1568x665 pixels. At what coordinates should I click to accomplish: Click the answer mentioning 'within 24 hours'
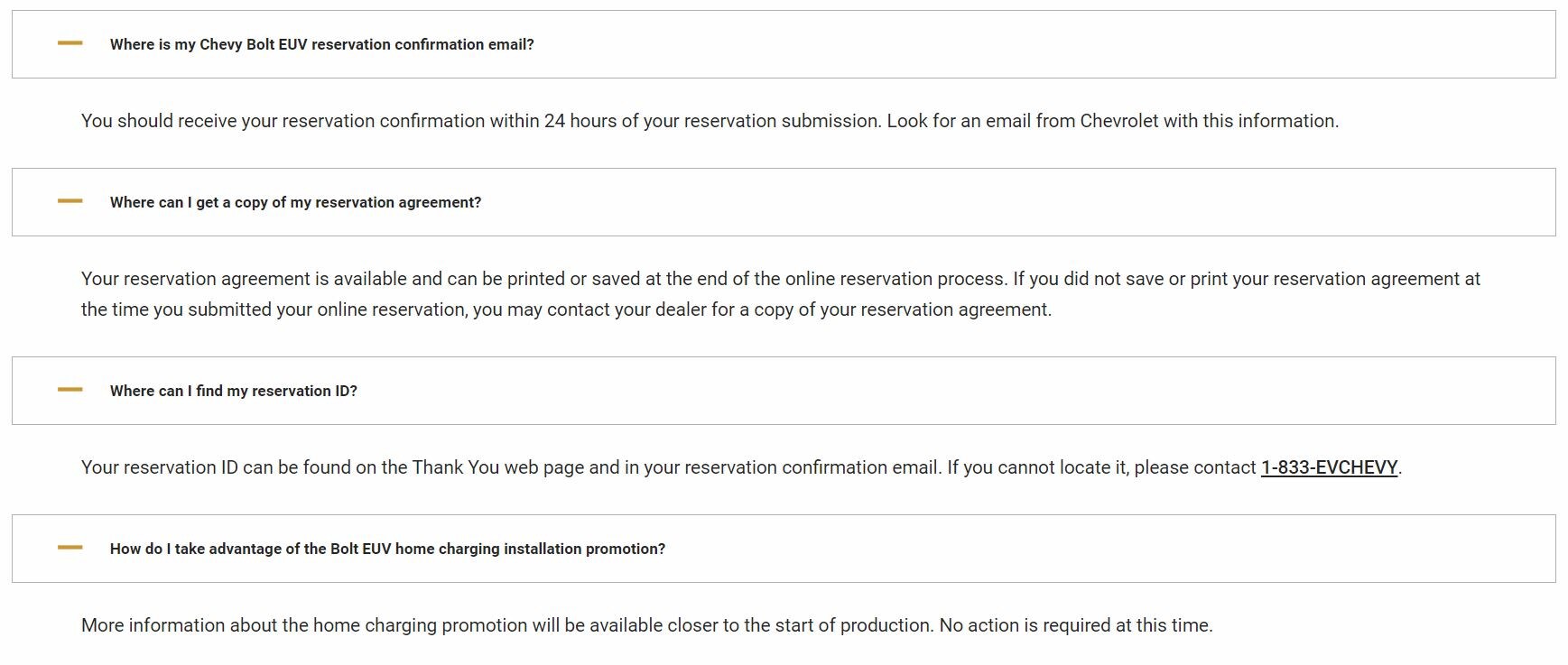pyautogui.click(x=478, y=121)
